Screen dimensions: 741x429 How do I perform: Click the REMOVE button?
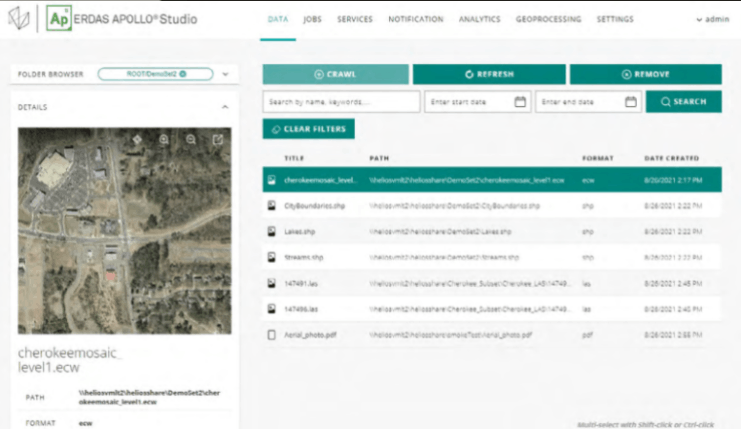646,74
